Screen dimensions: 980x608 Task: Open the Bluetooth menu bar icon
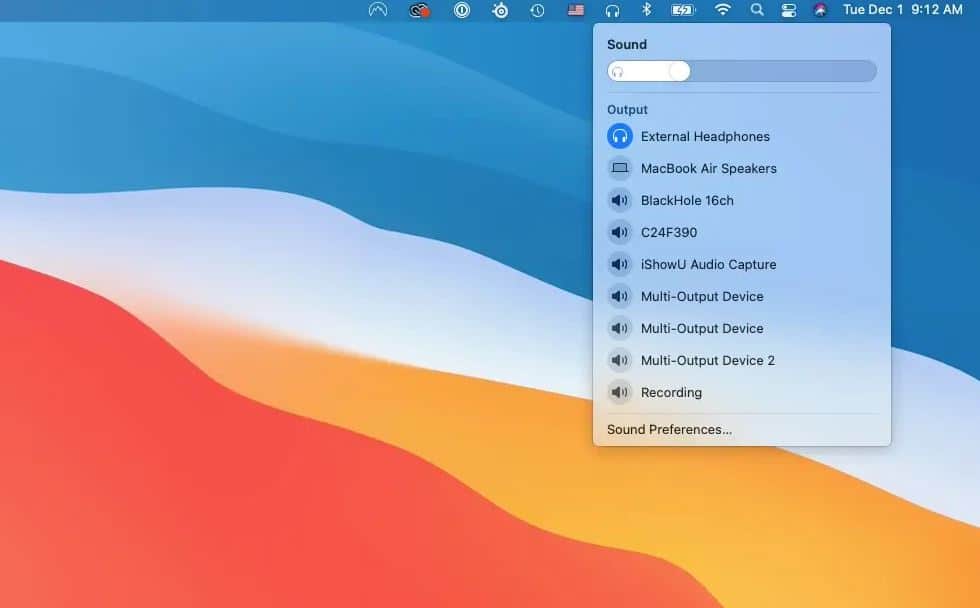pyautogui.click(x=647, y=9)
